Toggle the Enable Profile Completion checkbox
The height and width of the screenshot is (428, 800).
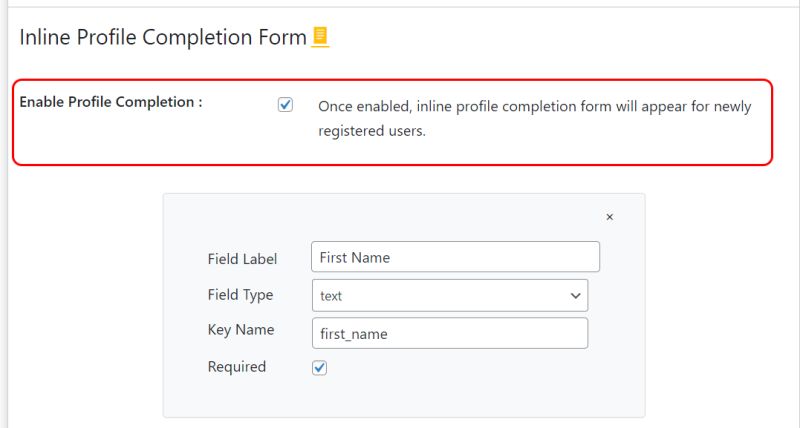[x=286, y=105]
